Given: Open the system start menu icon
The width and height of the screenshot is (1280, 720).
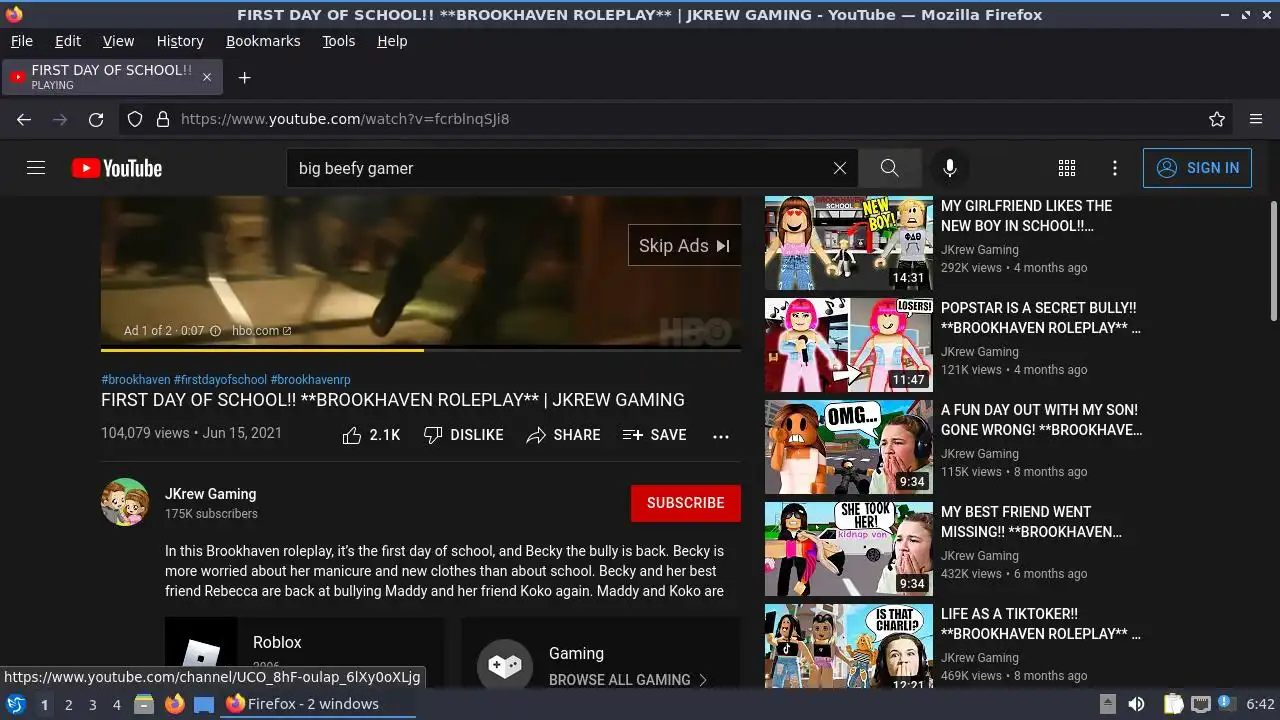Looking at the screenshot, I should point(15,704).
